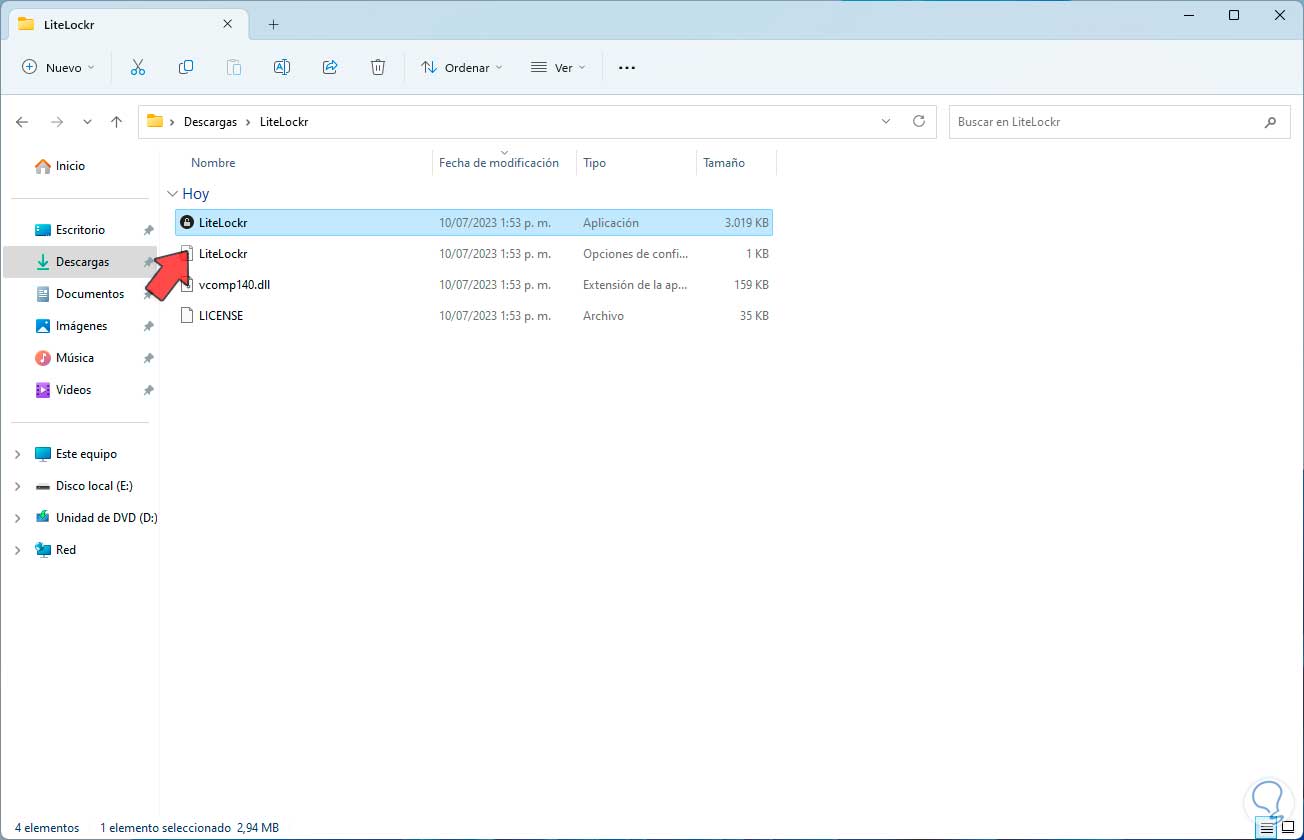The image size is (1304, 840).
Task: Click the Copy icon in toolbar
Action: 186,67
